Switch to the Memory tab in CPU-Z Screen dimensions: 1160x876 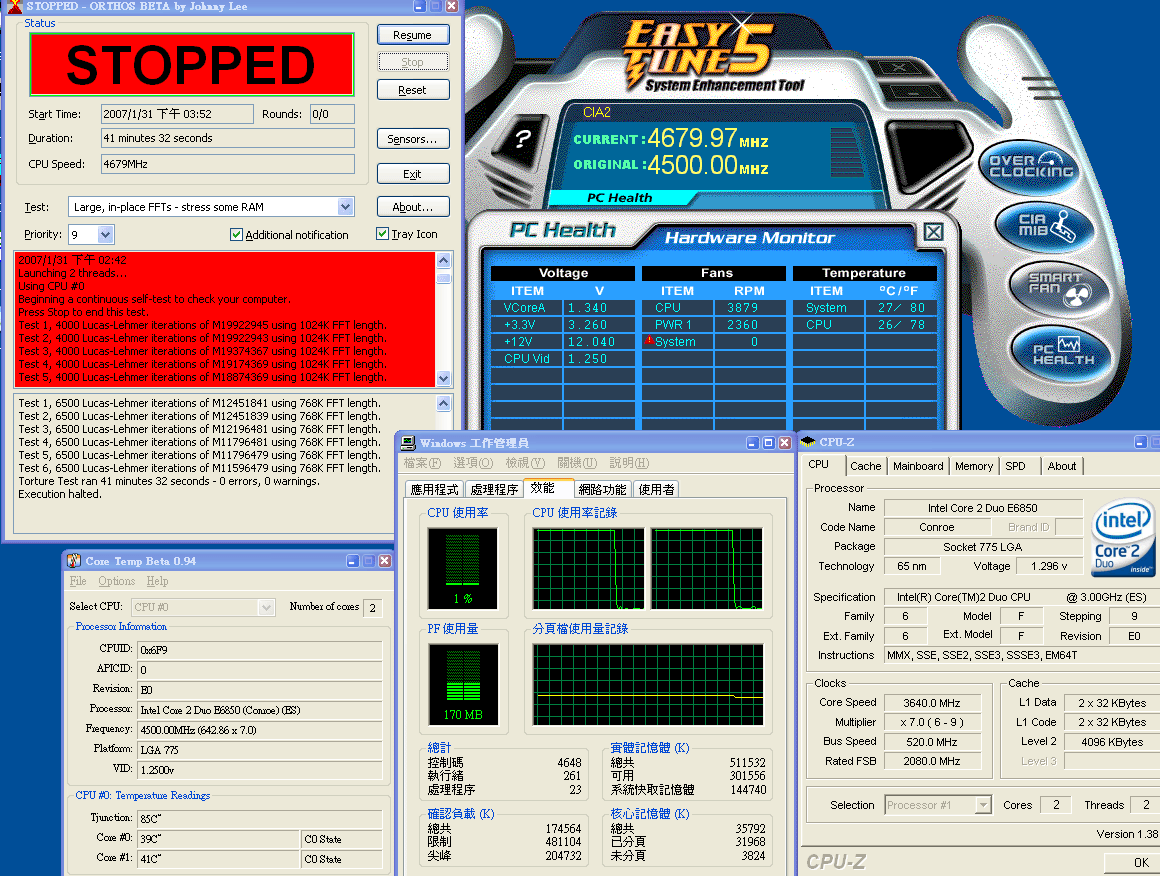pyautogui.click(x=974, y=466)
